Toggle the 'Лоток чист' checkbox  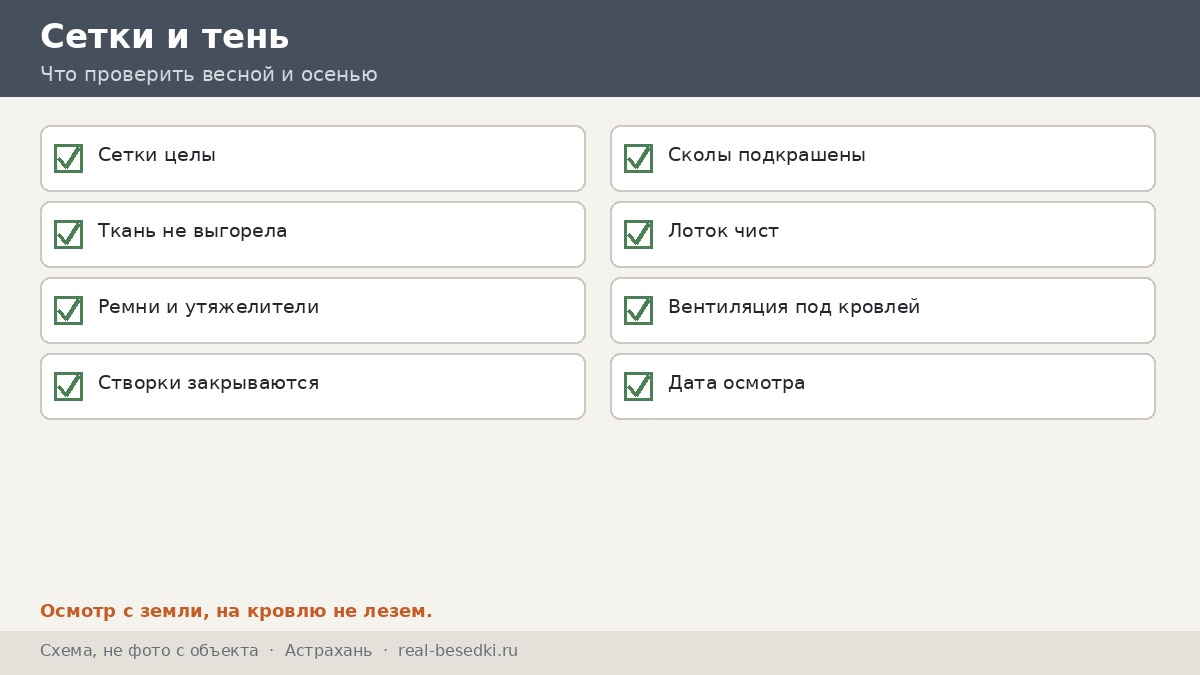638,234
